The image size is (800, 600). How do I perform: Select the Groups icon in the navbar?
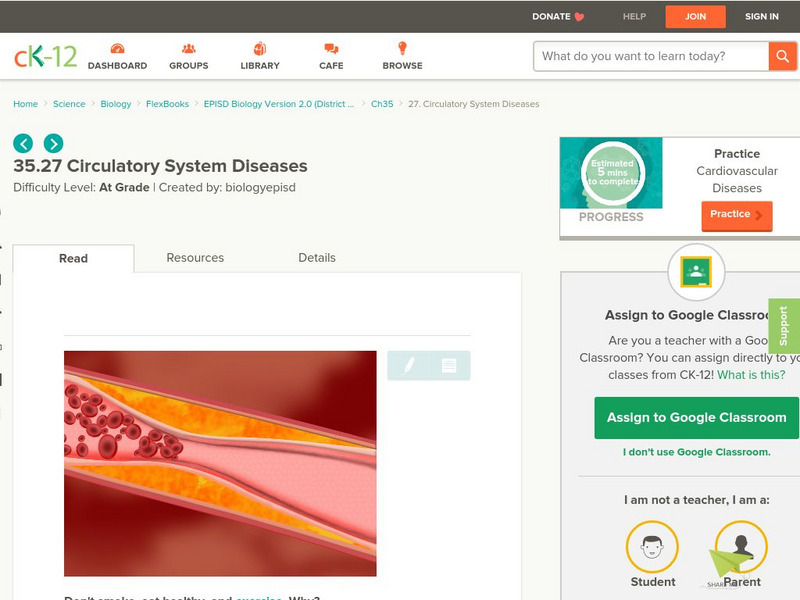pos(188,57)
